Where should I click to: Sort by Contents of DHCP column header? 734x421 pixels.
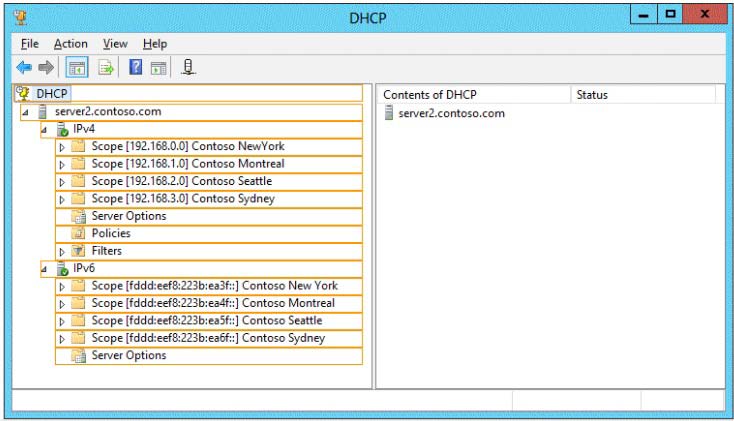click(x=474, y=95)
